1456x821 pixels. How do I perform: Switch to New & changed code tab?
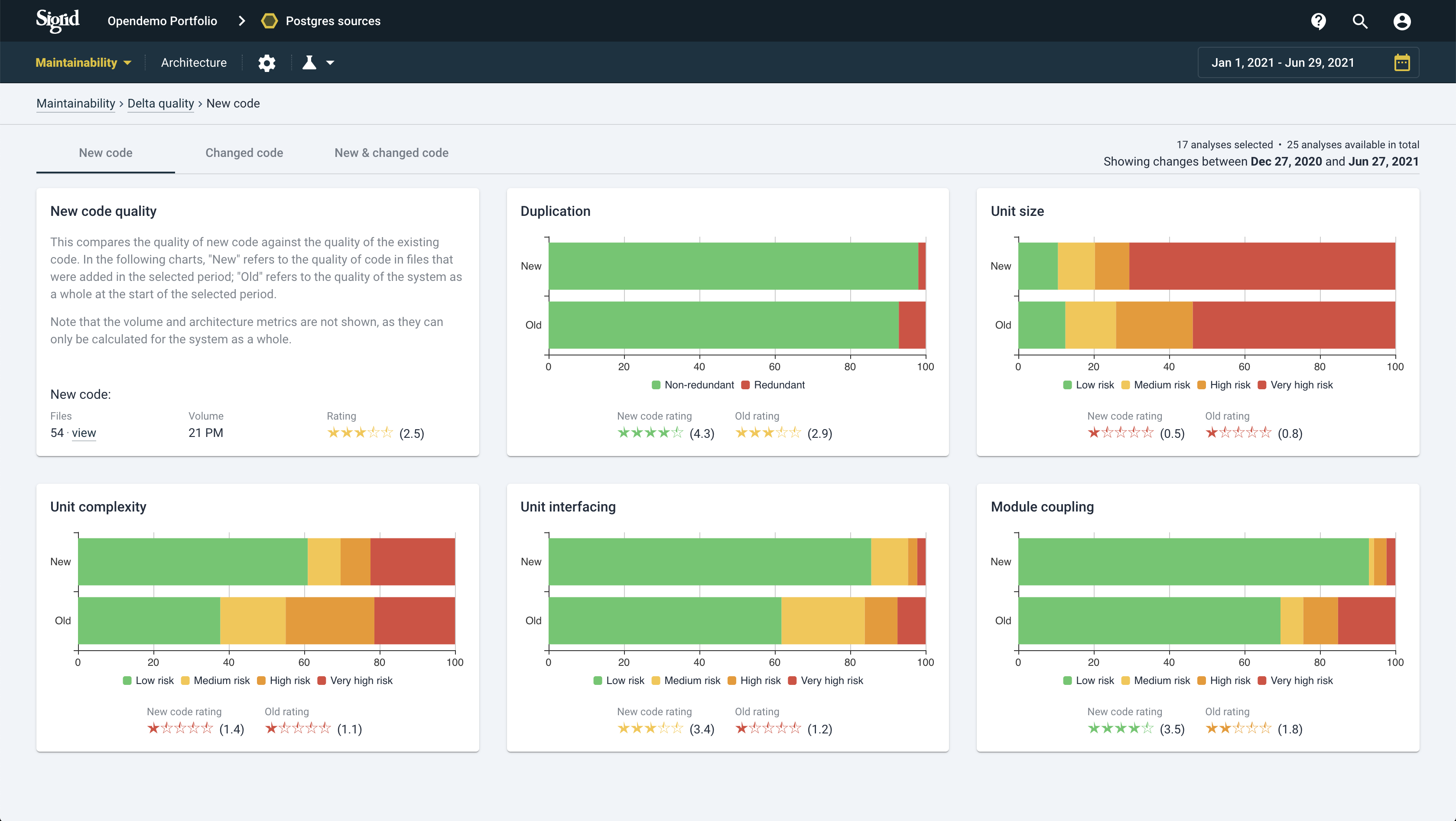point(391,153)
